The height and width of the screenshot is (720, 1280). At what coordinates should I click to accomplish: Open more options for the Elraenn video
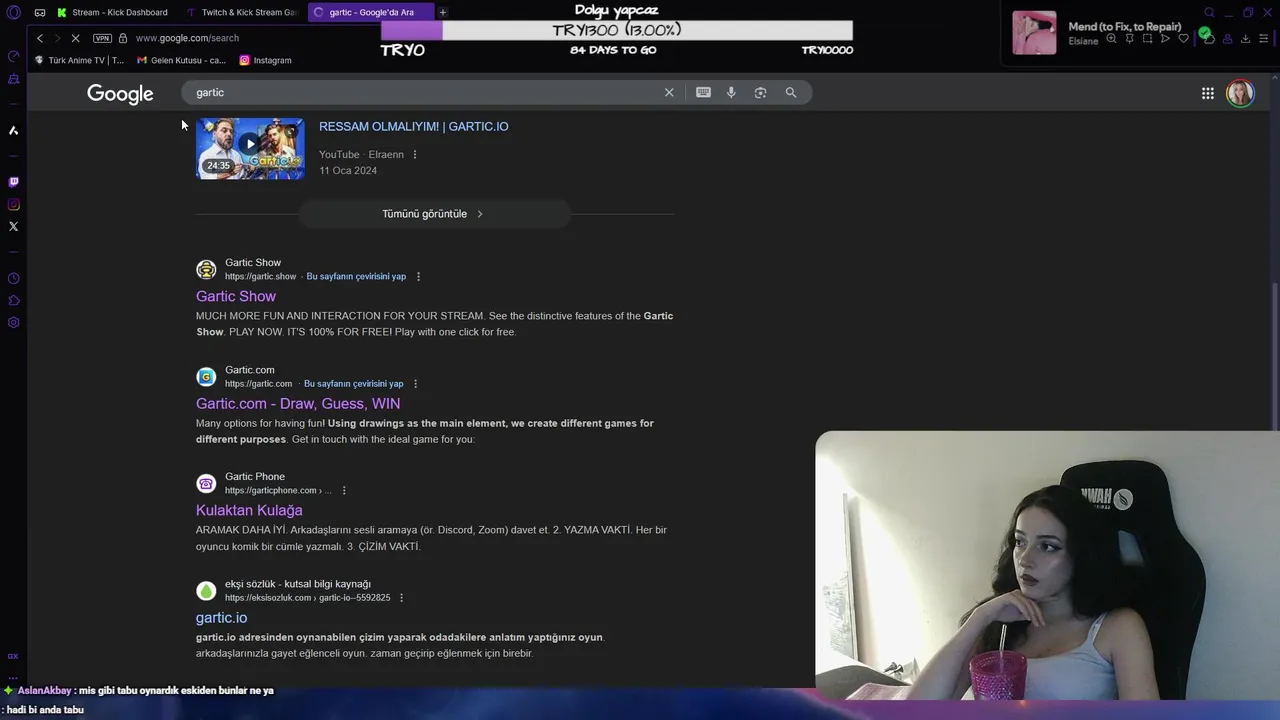pyautogui.click(x=415, y=154)
